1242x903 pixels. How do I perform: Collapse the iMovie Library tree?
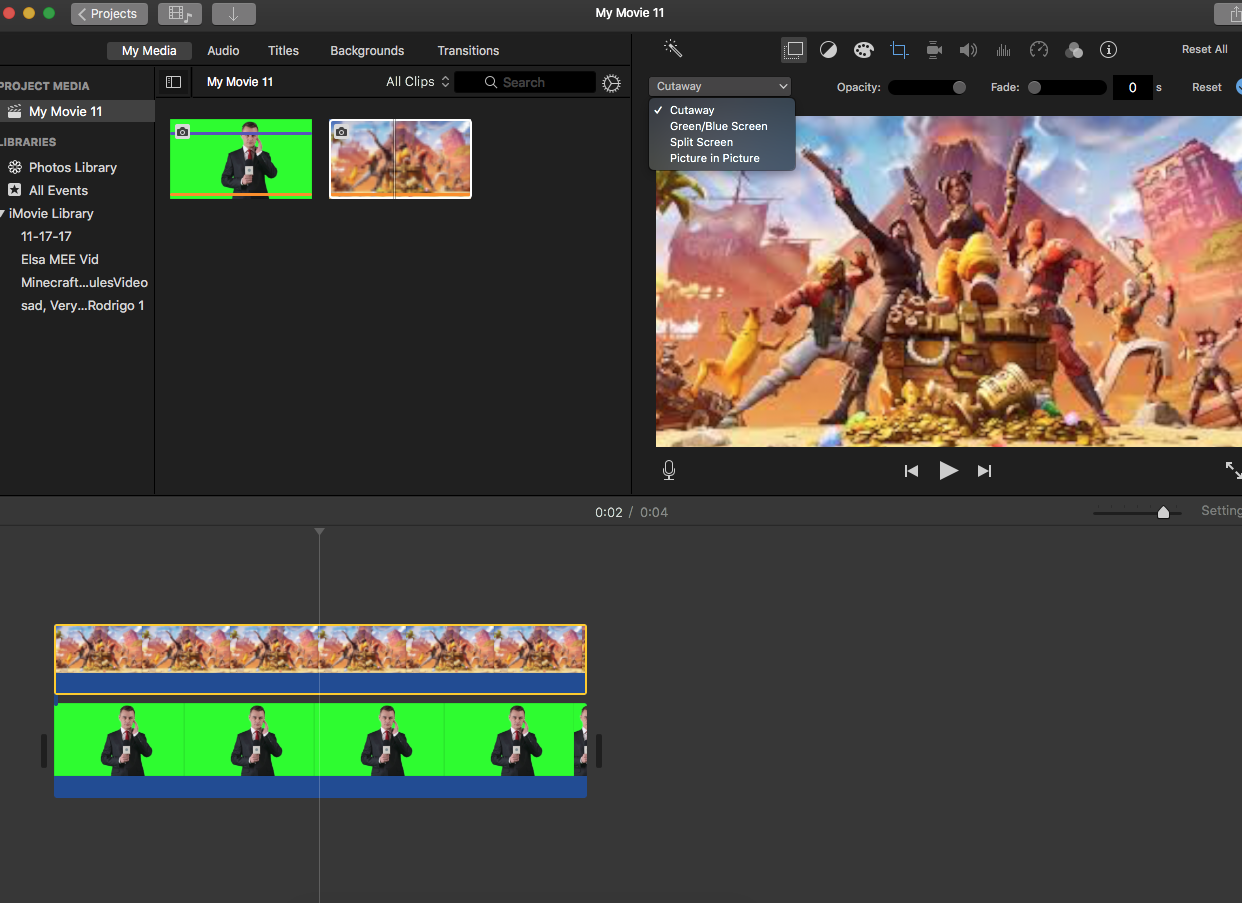pyautogui.click(x=3, y=213)
